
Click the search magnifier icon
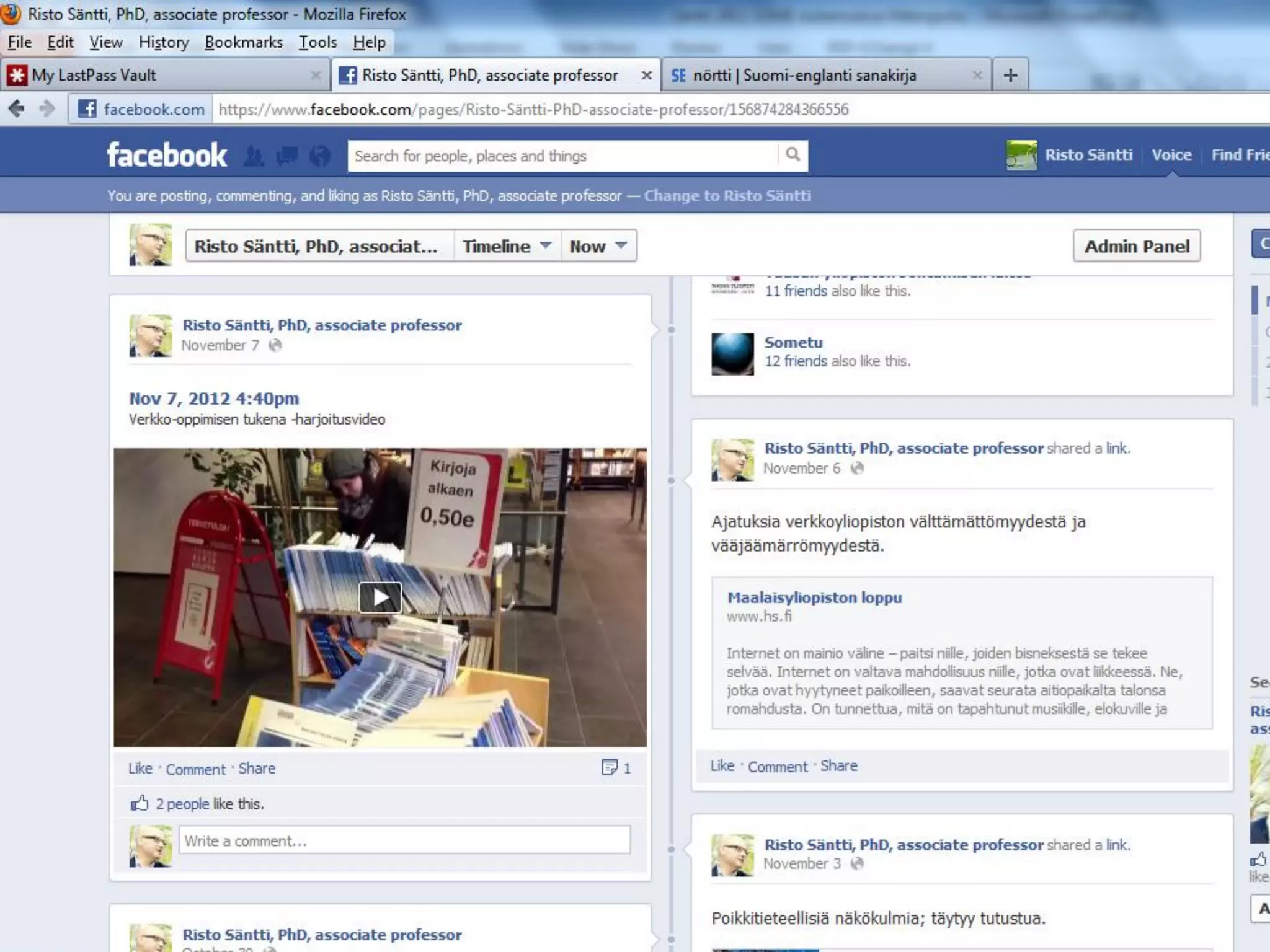pos(793,154)
